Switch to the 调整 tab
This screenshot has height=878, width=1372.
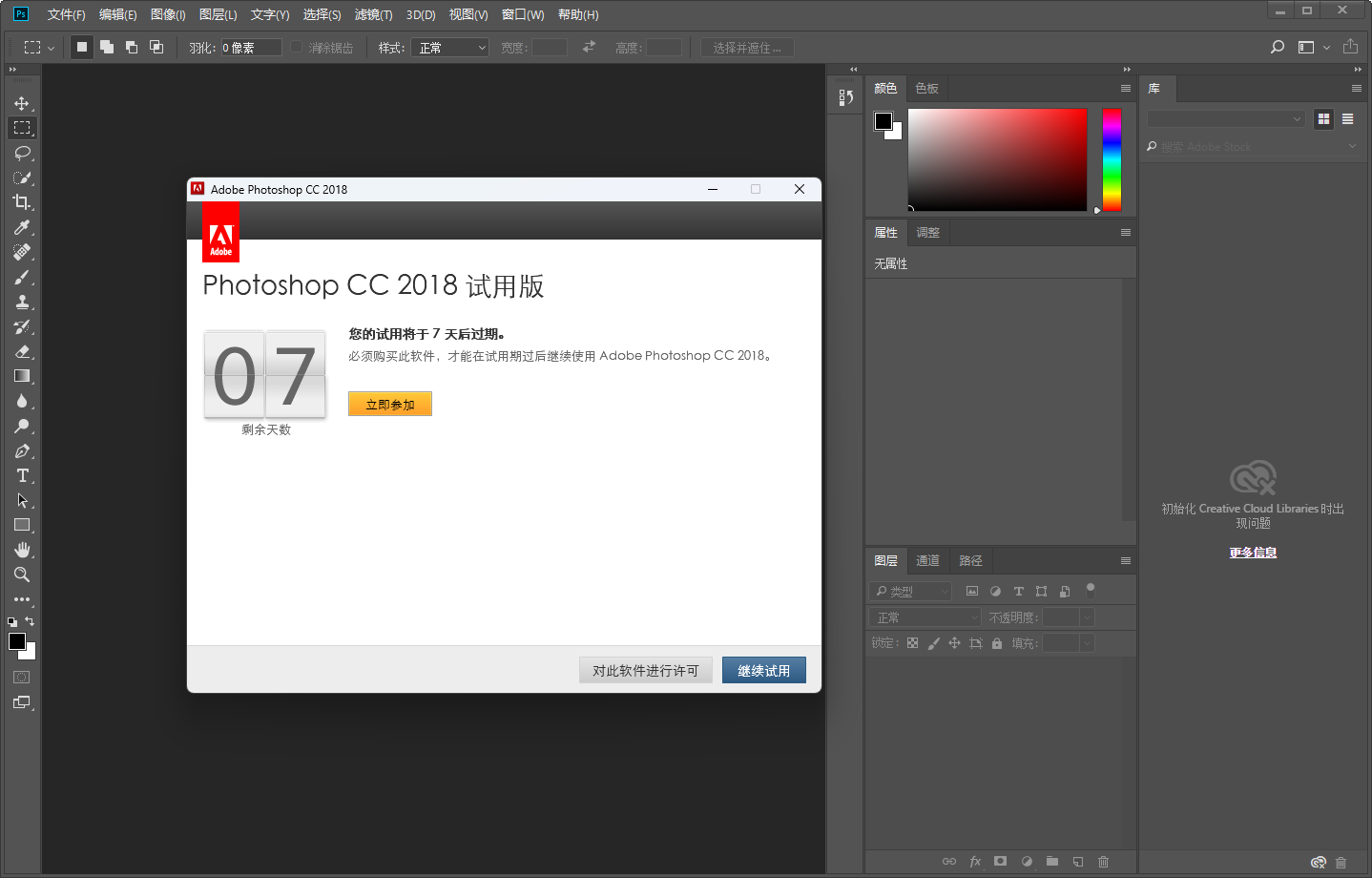[x=928, y=232]
